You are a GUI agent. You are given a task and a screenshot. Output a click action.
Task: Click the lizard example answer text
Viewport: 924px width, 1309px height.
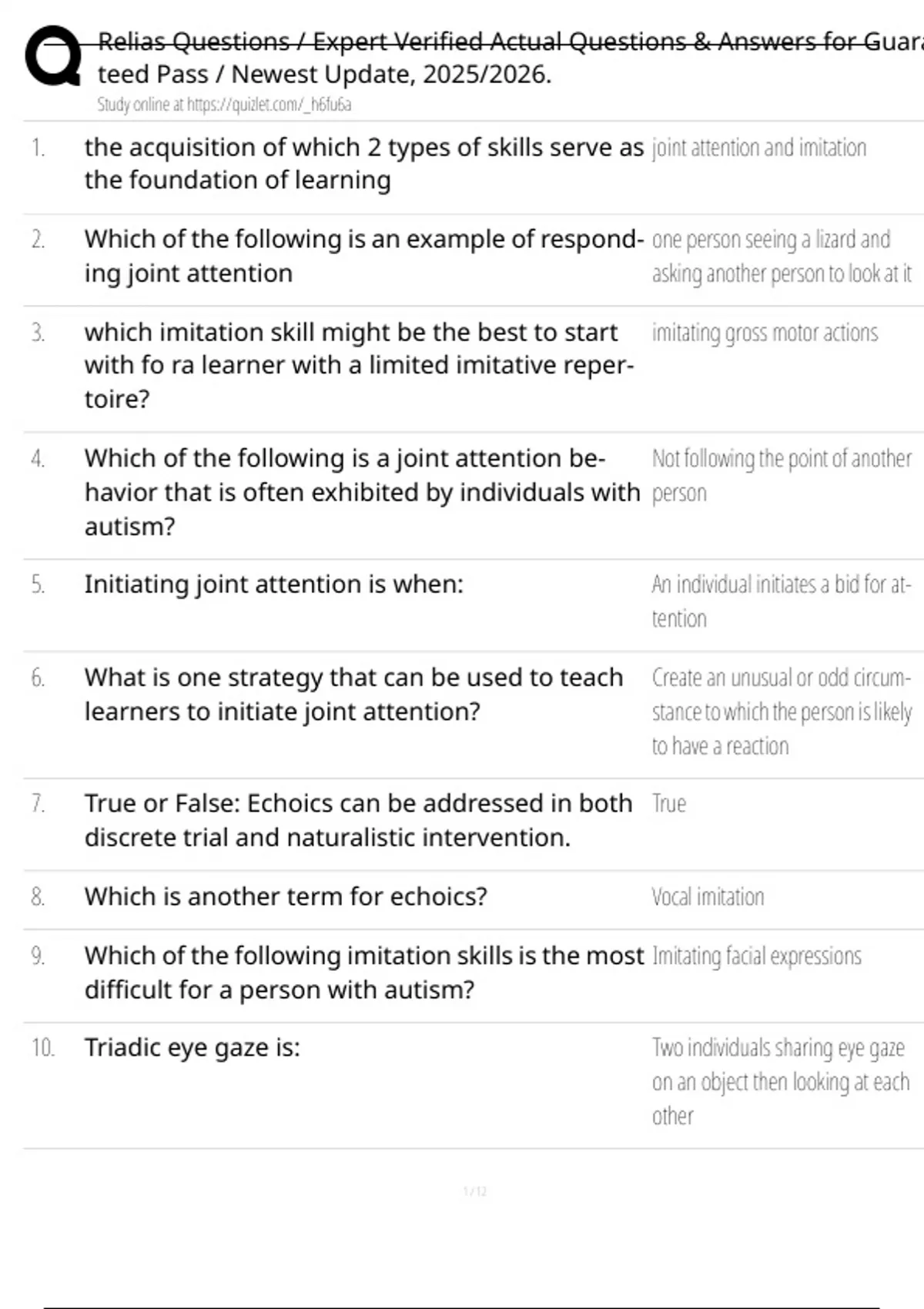tap(781, 256)
